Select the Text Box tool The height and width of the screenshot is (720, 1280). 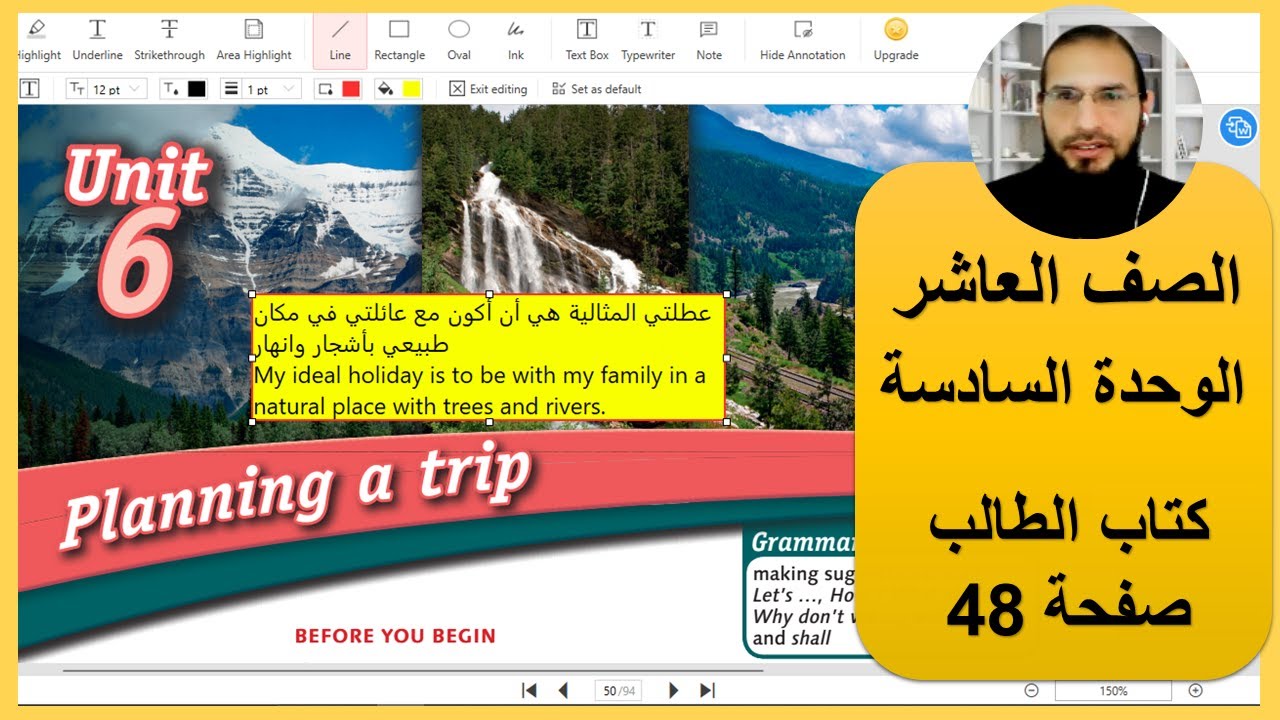[x=587, y=40]
